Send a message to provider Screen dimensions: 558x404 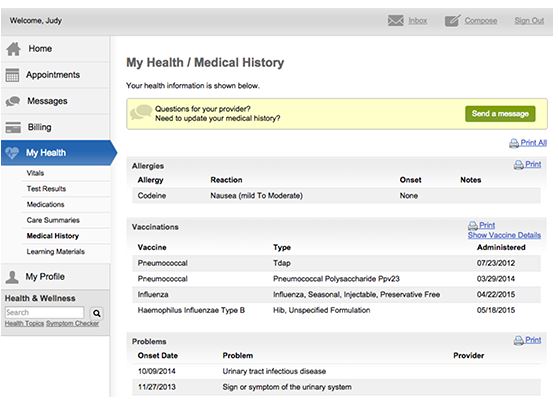coord(500,114)
